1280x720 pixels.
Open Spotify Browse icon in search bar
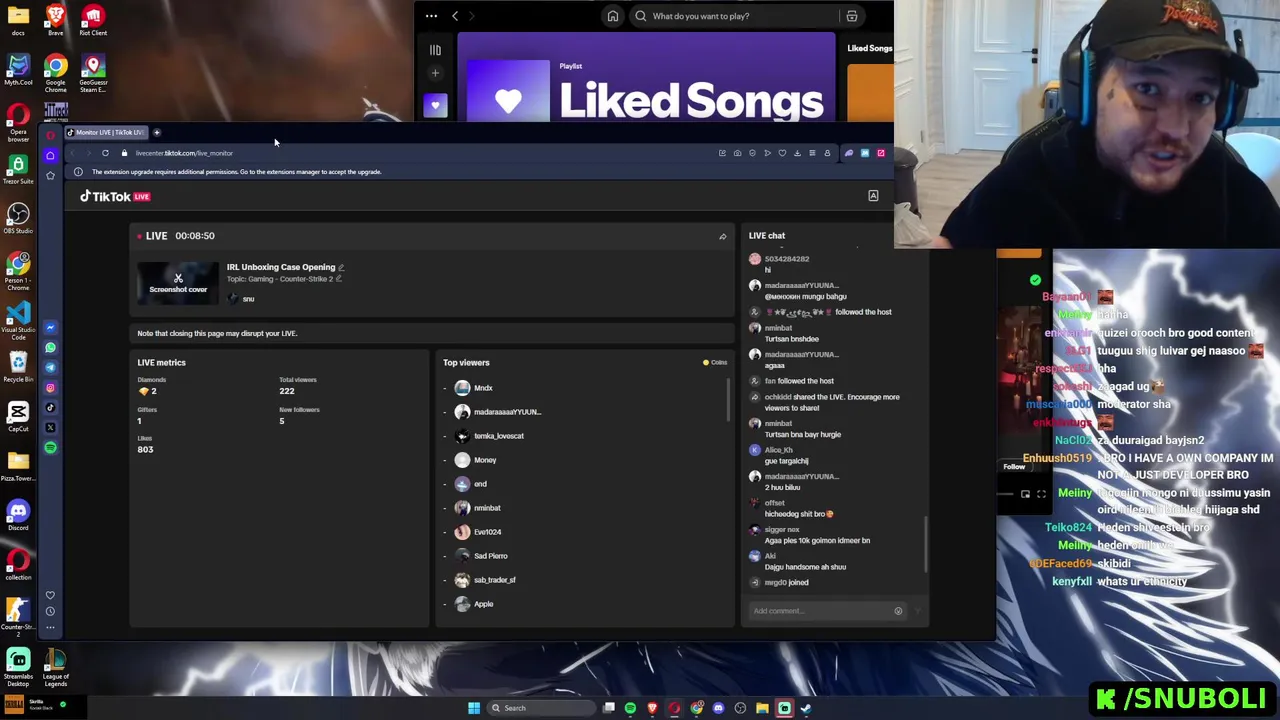[x=852, y=16]
